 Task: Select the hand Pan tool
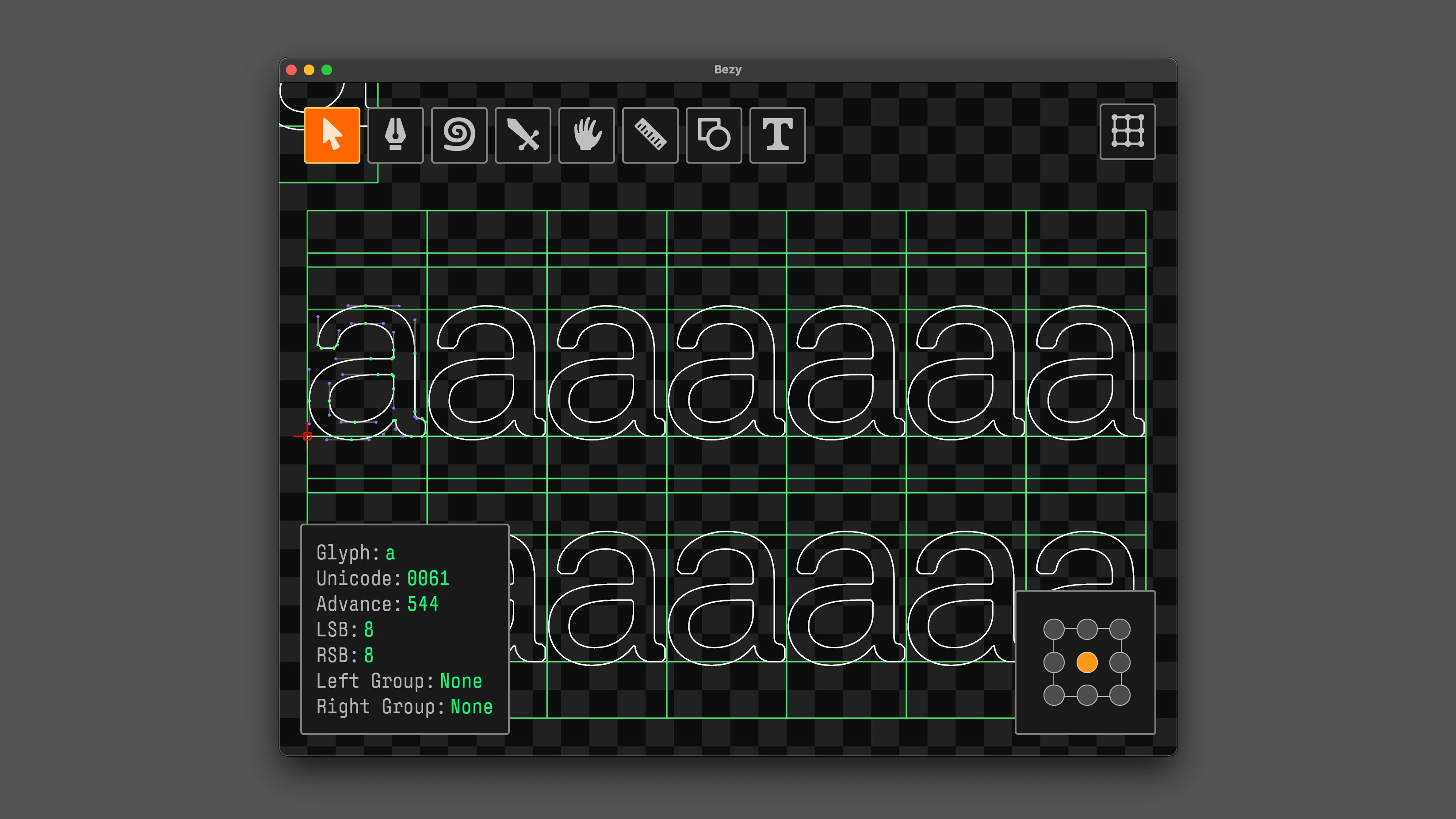tap(586, 135)
